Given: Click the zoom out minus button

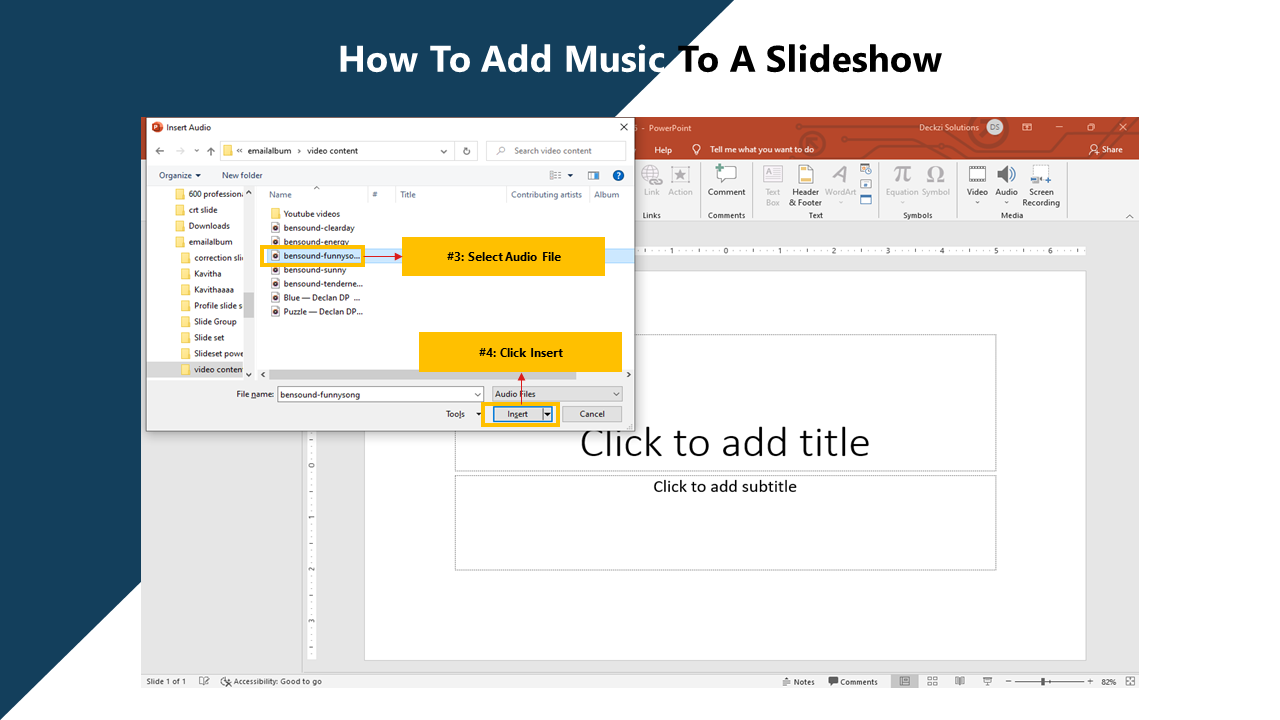Looking at the screenshot, I should (x=1008, y=681).
